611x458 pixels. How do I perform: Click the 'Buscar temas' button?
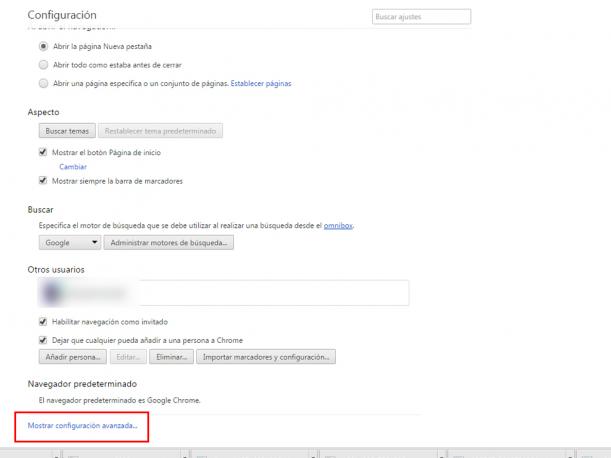click(67, 131)
